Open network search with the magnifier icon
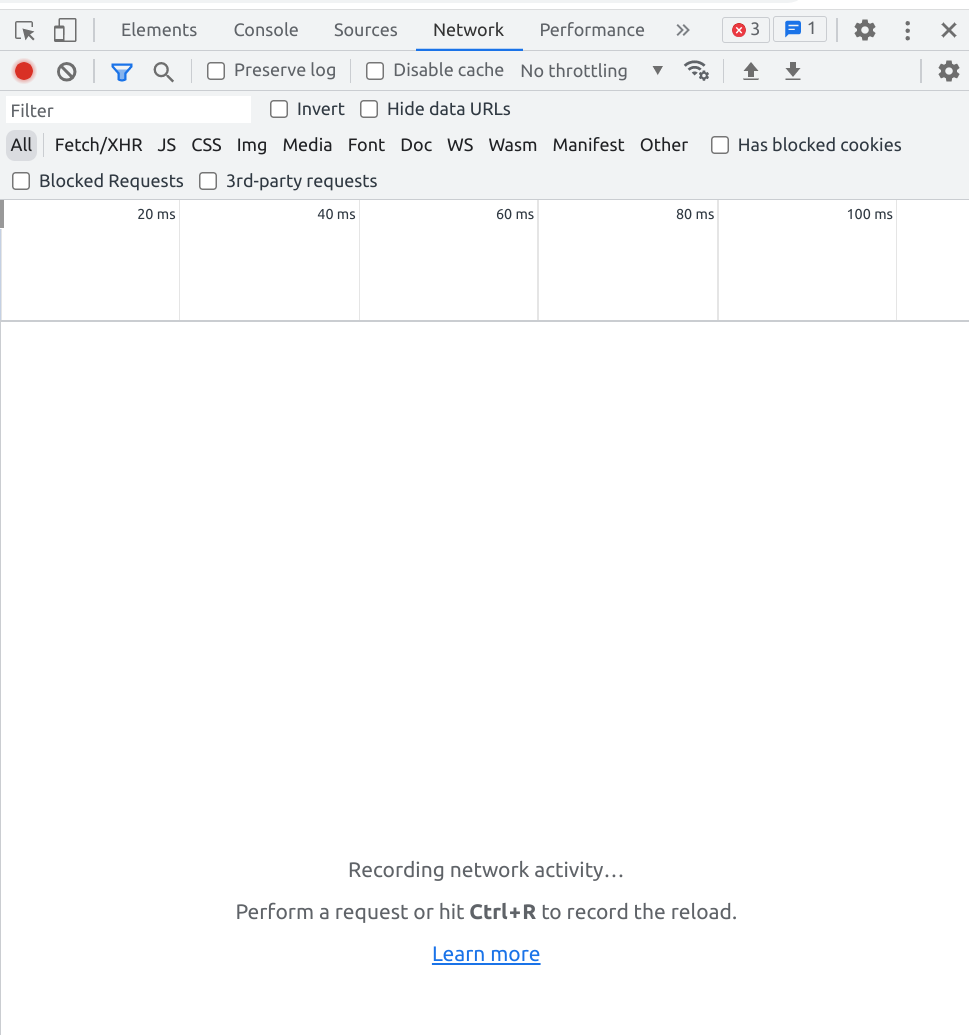This screenshot has width=969, height=1035. click(163, 70)
